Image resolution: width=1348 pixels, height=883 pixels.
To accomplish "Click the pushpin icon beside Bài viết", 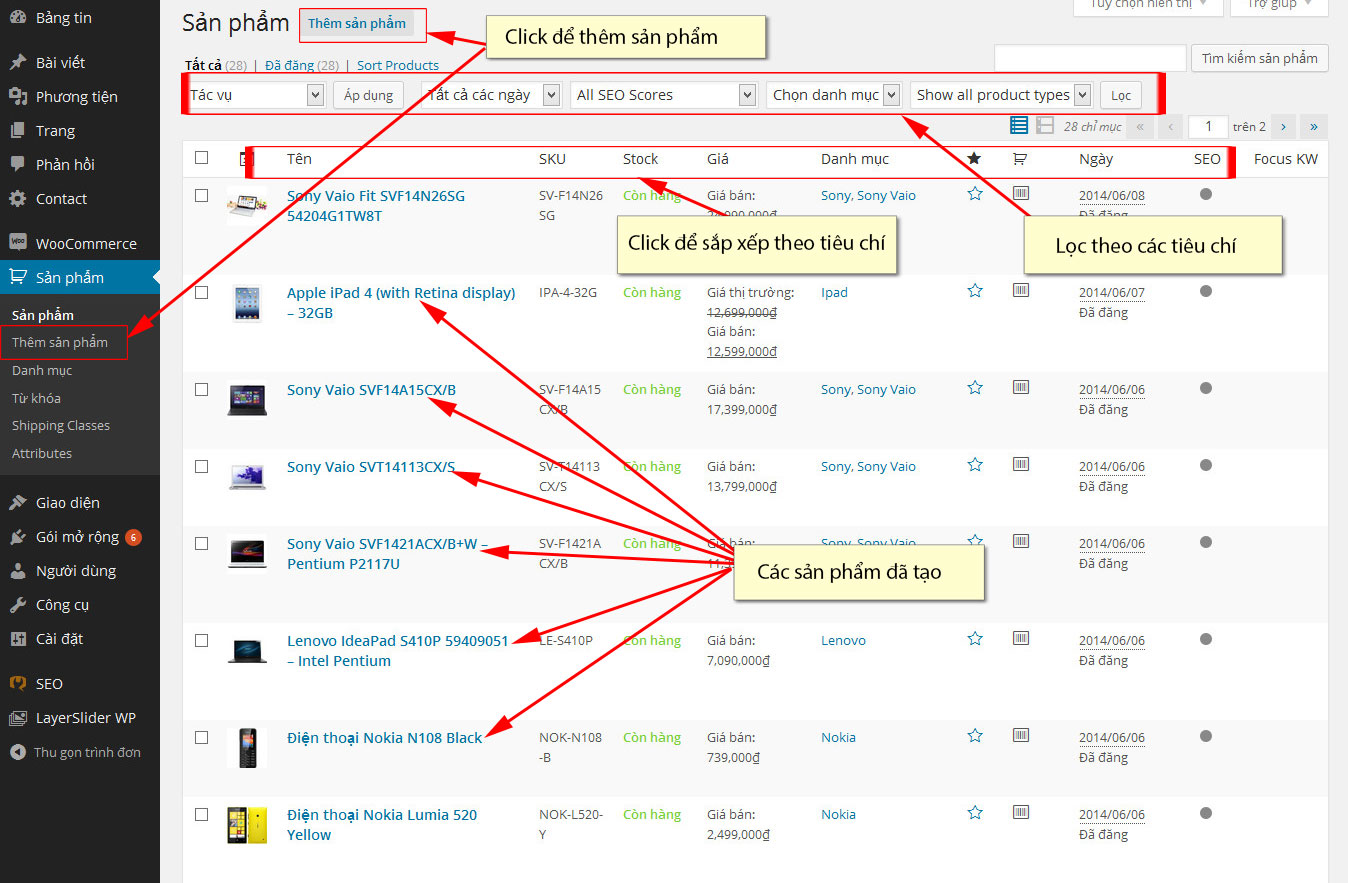I will click(x=18, y=62).
